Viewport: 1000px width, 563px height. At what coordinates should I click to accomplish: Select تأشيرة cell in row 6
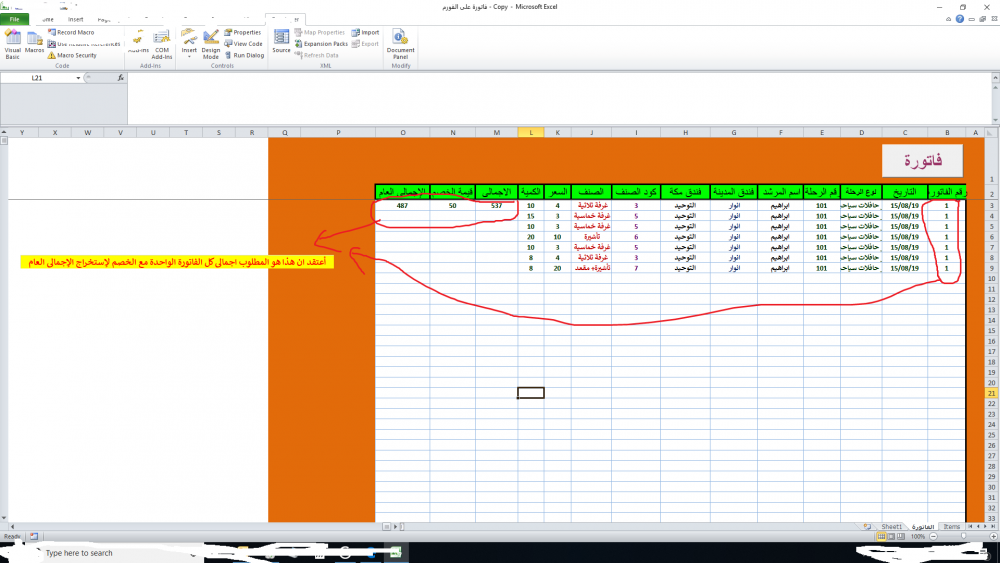591,237
